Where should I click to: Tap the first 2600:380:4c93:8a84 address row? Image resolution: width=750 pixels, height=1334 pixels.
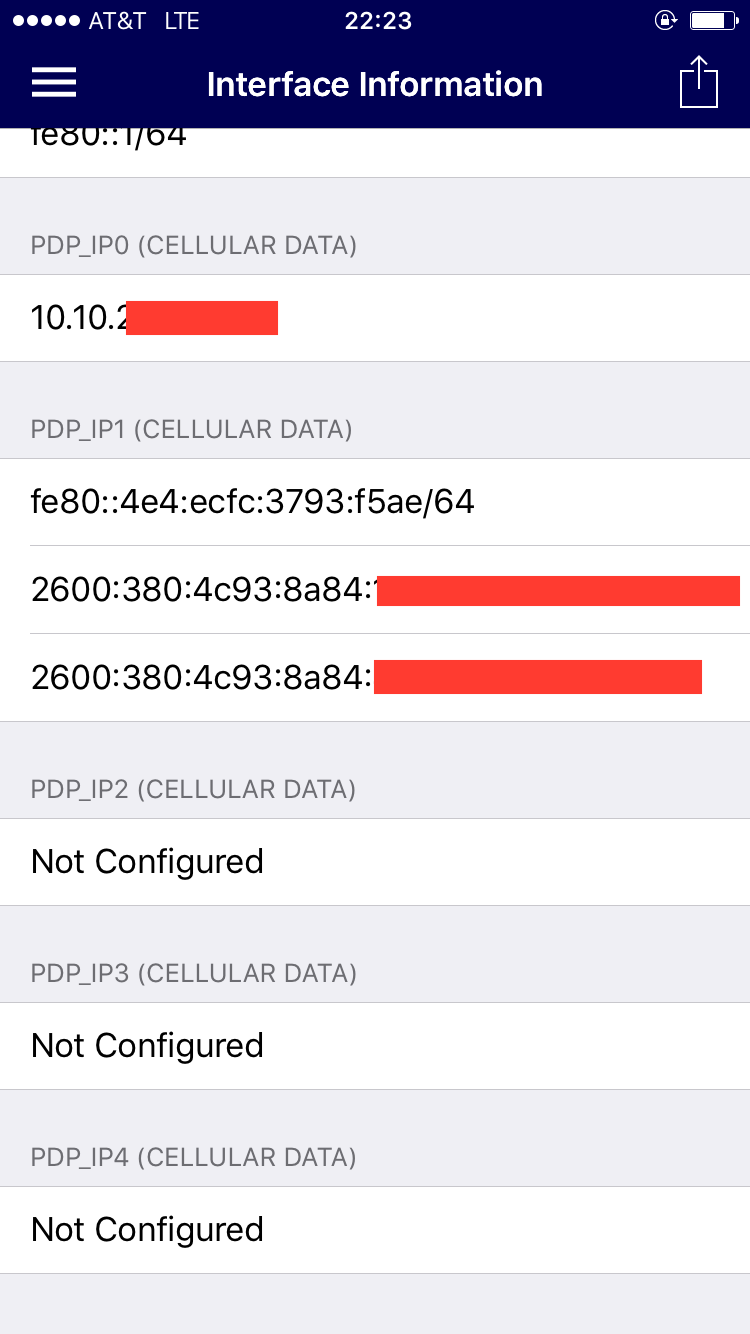[x=374, y=590]
